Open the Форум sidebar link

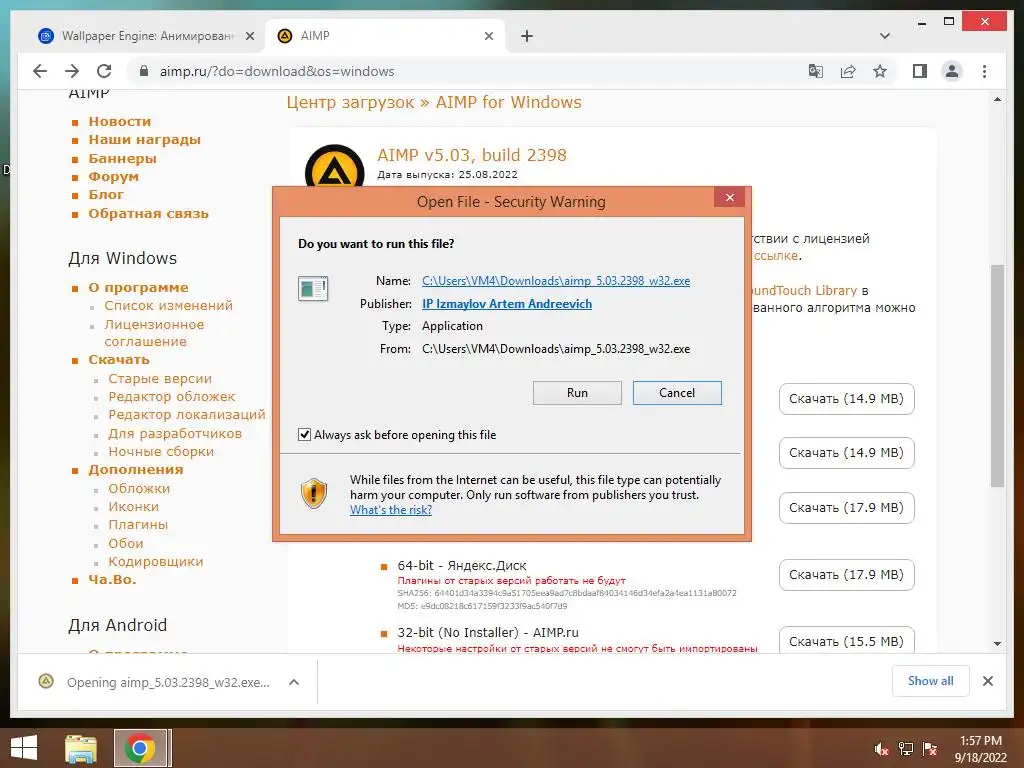point(114,176)
